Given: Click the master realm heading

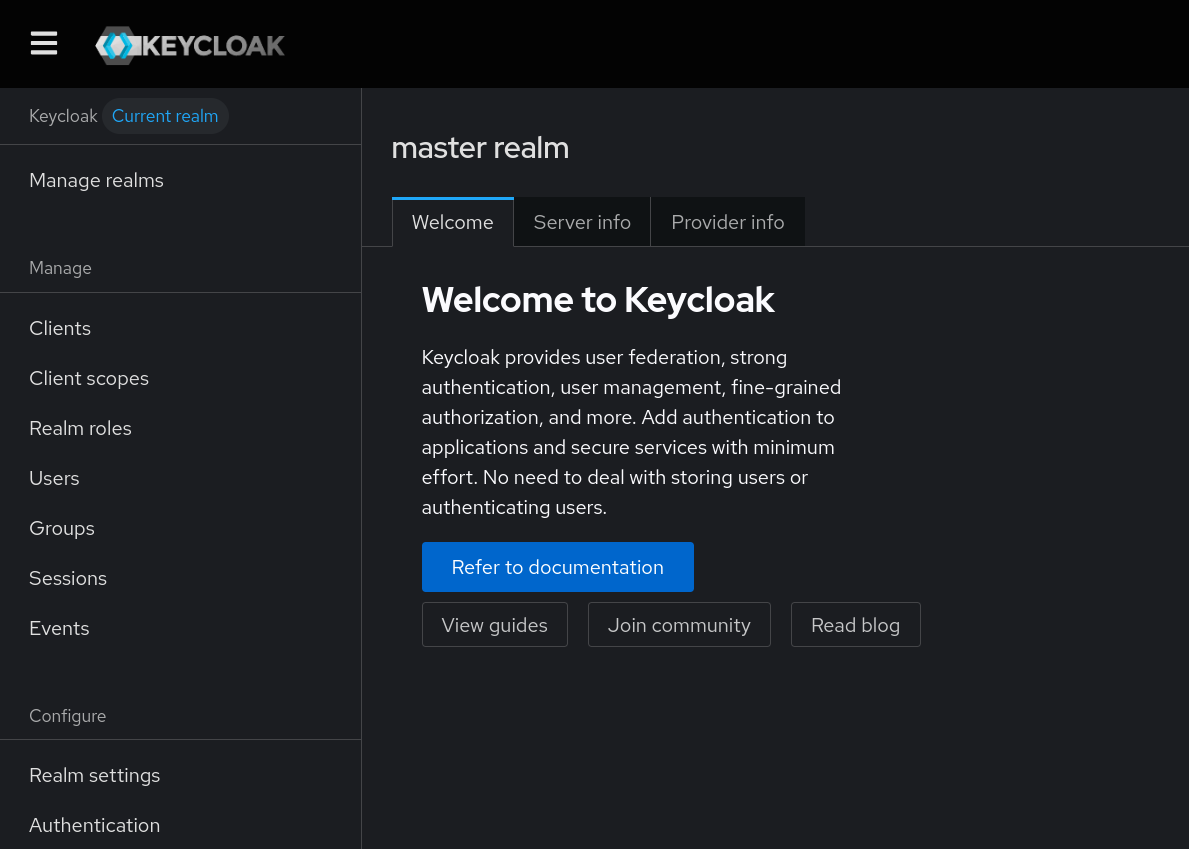Looking at the screenshot, I should [x=480, y=148].
